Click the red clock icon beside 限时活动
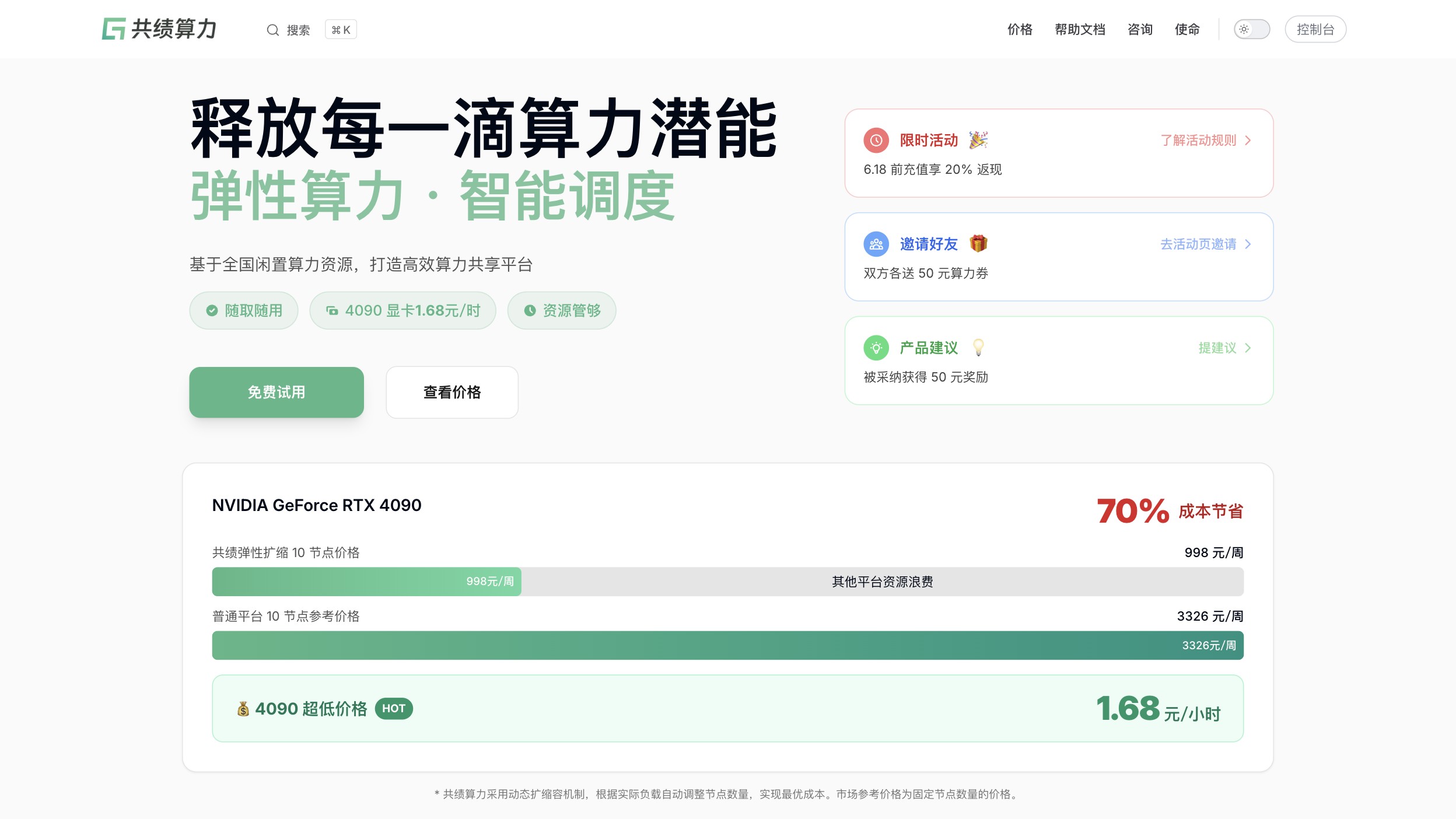This screenshot has width=1456, height=819. coord(876,140)
